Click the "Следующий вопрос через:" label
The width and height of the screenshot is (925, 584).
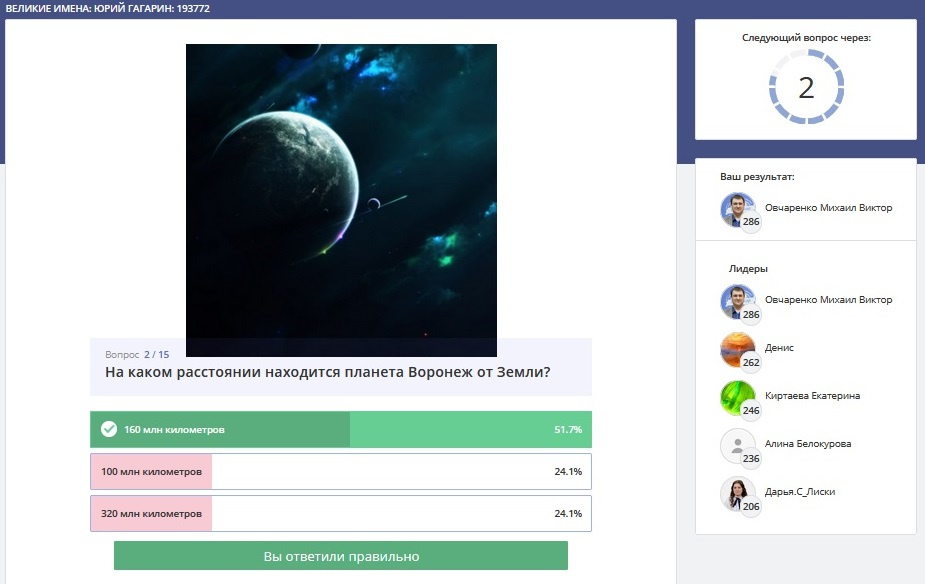[806, 38]
